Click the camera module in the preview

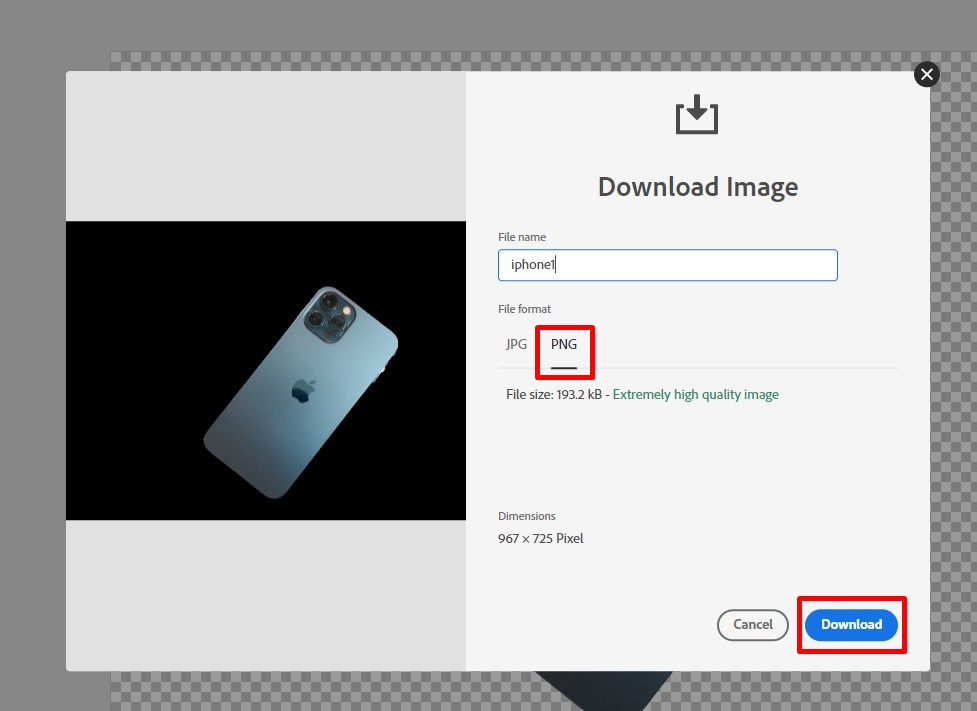[329, 315]
